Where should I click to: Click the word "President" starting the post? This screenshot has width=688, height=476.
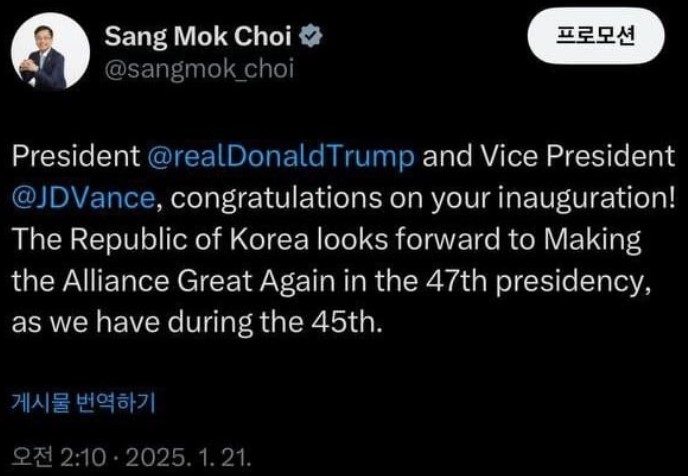(x=73, y=157)
